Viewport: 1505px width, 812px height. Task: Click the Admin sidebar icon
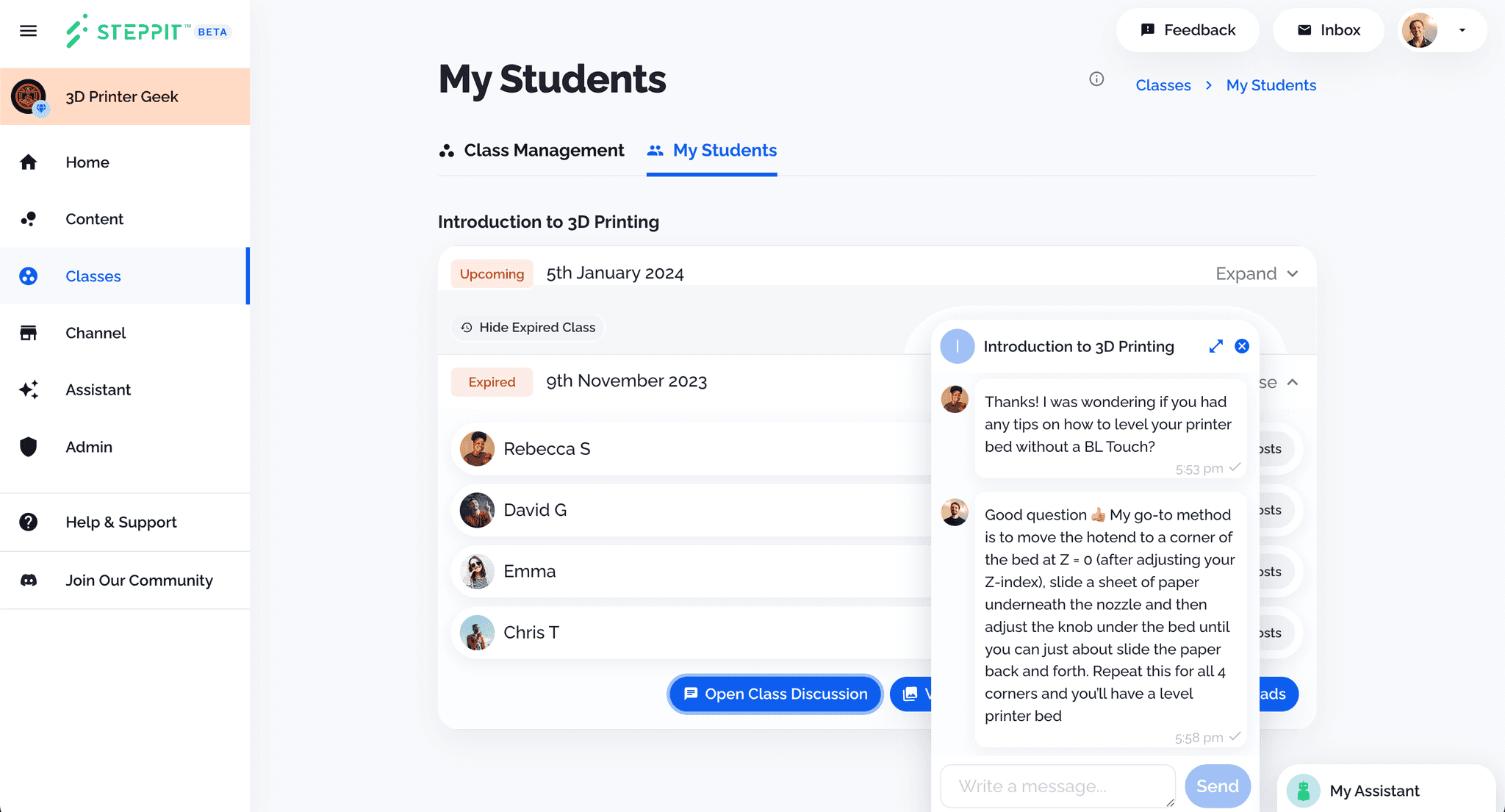click(x=27, y=446)
